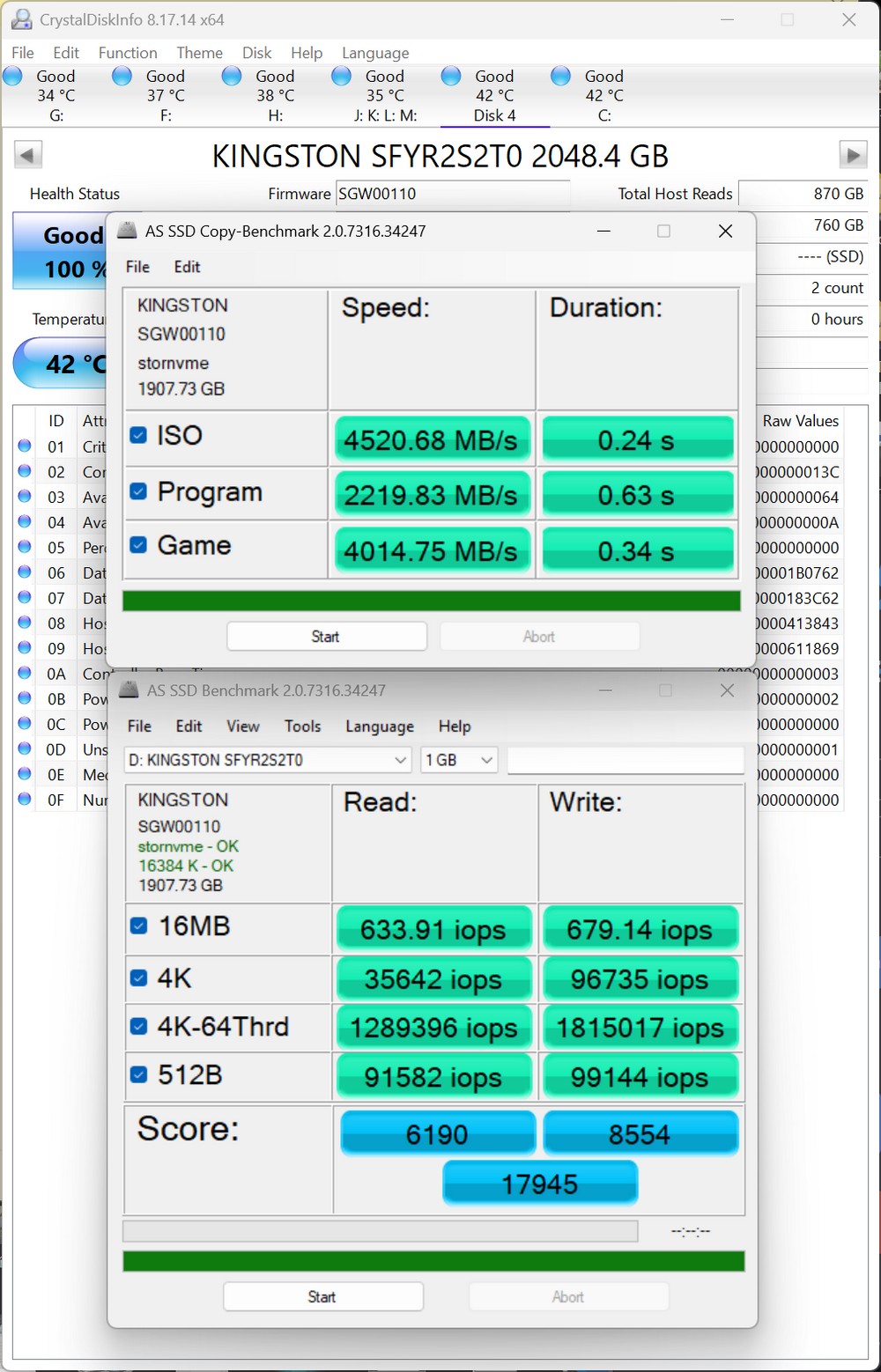
Task: Open Help menu in AS SSD Benchmark
Action: [x=455, y=727]
